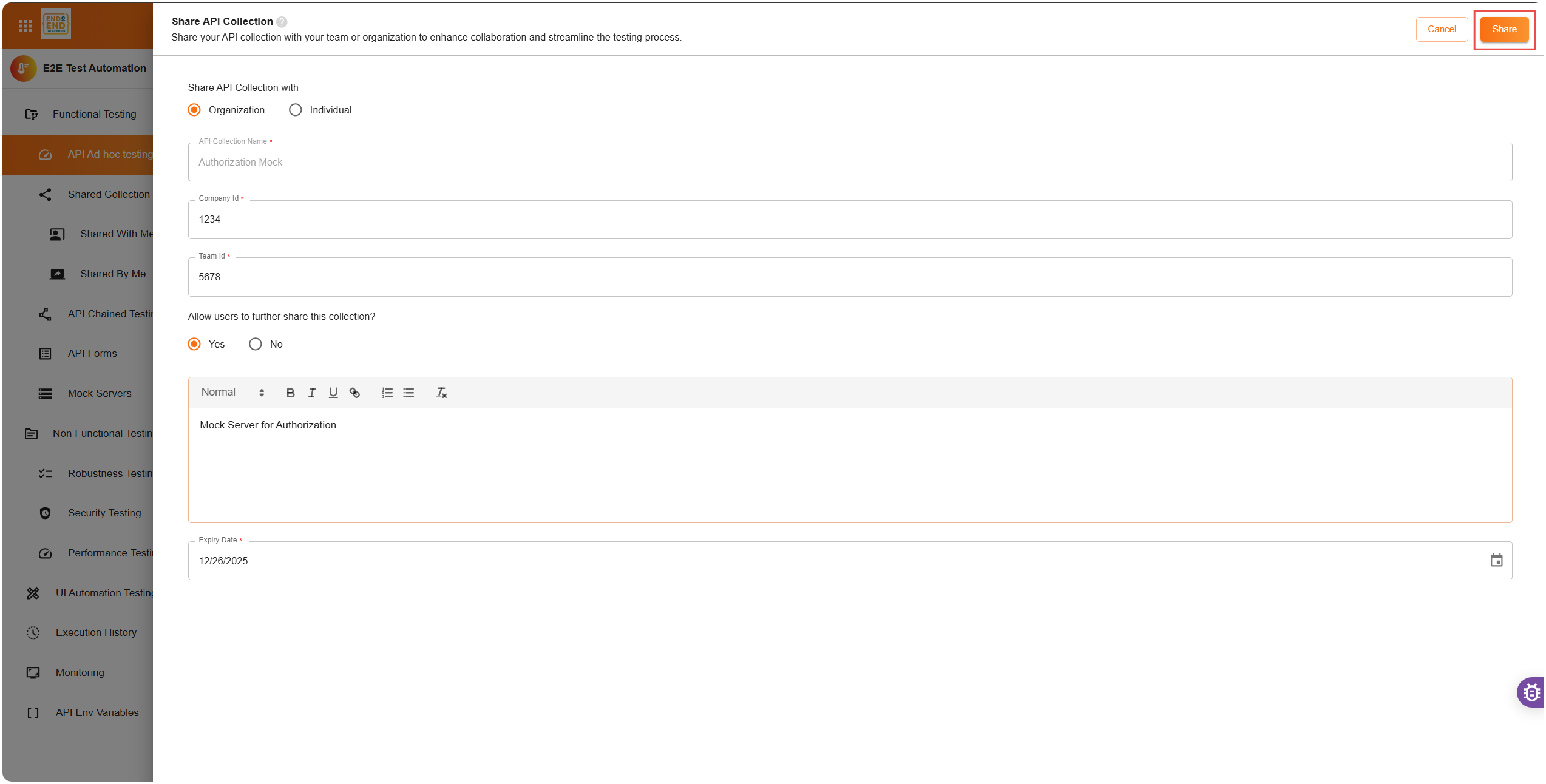The width and height of the screenshot is (1546, 784).
Task: Toggle bold formatting in editor toolbar
Action: pyautogui.click(x=290, y=393)
